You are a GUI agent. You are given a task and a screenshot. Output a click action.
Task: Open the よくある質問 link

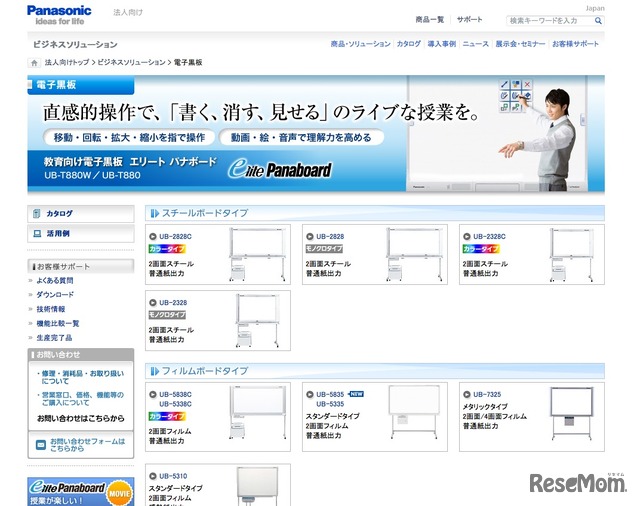55,281
